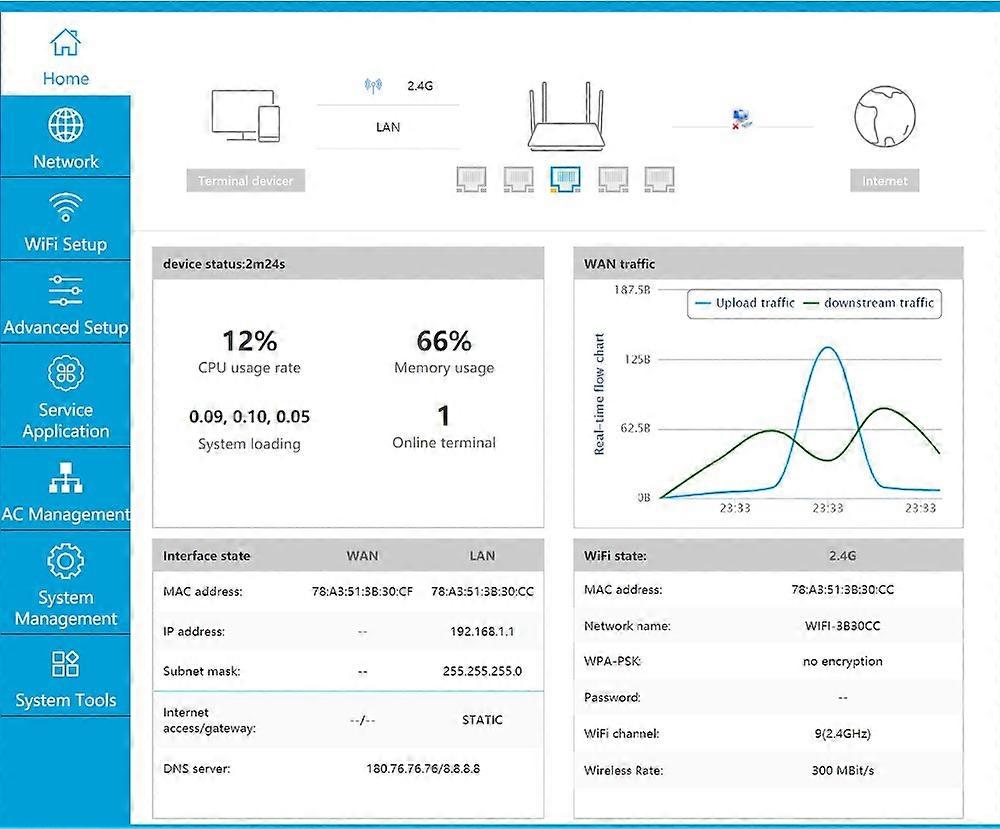Click the Terminal devicer button

click(245, 181)
